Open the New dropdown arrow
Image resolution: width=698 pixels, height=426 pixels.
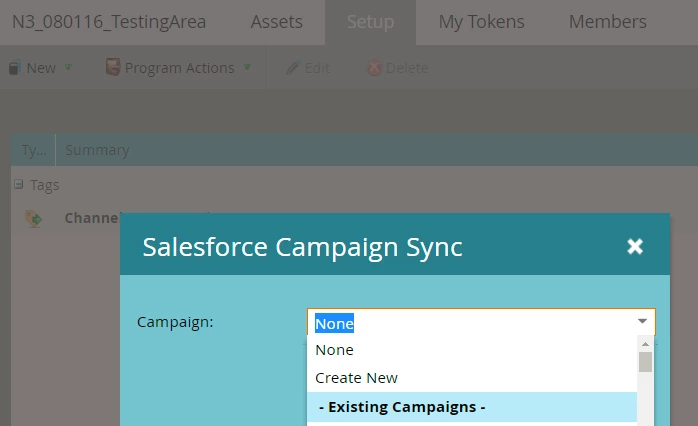pos(68,68)
